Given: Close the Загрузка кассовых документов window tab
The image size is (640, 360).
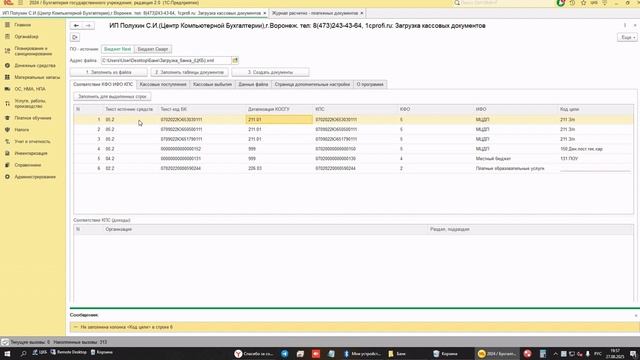Looking at the screenshot, I should [264, 13].
